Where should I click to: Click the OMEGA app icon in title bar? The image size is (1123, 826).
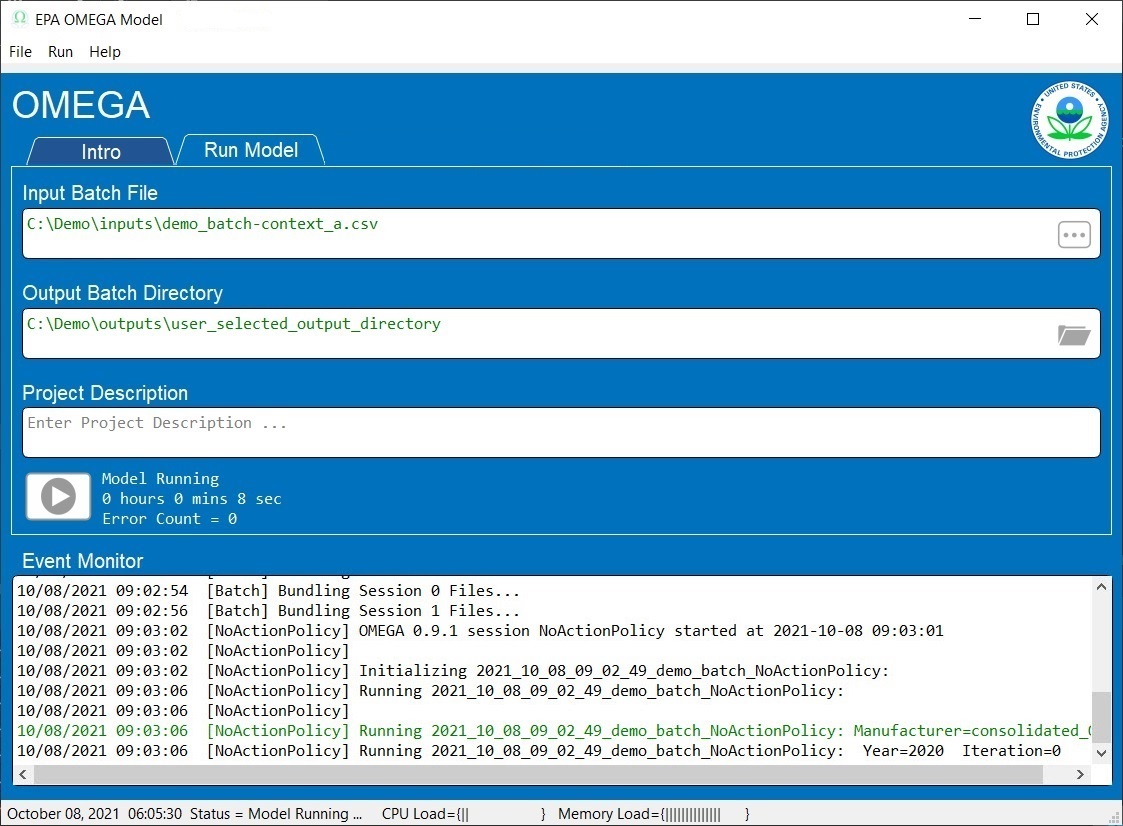[x=19, y=19]
